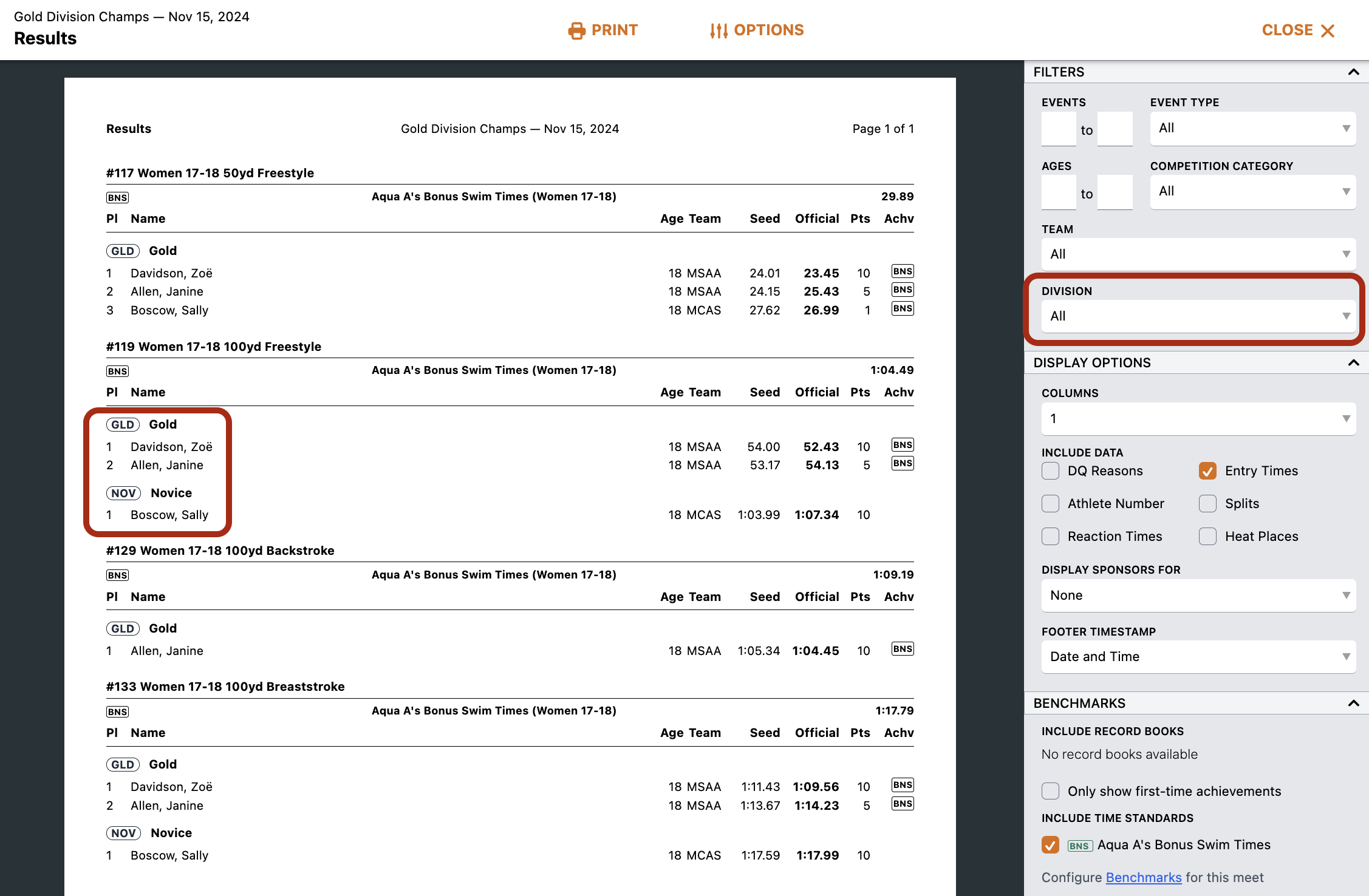Click BNS achievement badge for Davidson 52.43
Screen dimensions: 1369x896
[903, 445]
